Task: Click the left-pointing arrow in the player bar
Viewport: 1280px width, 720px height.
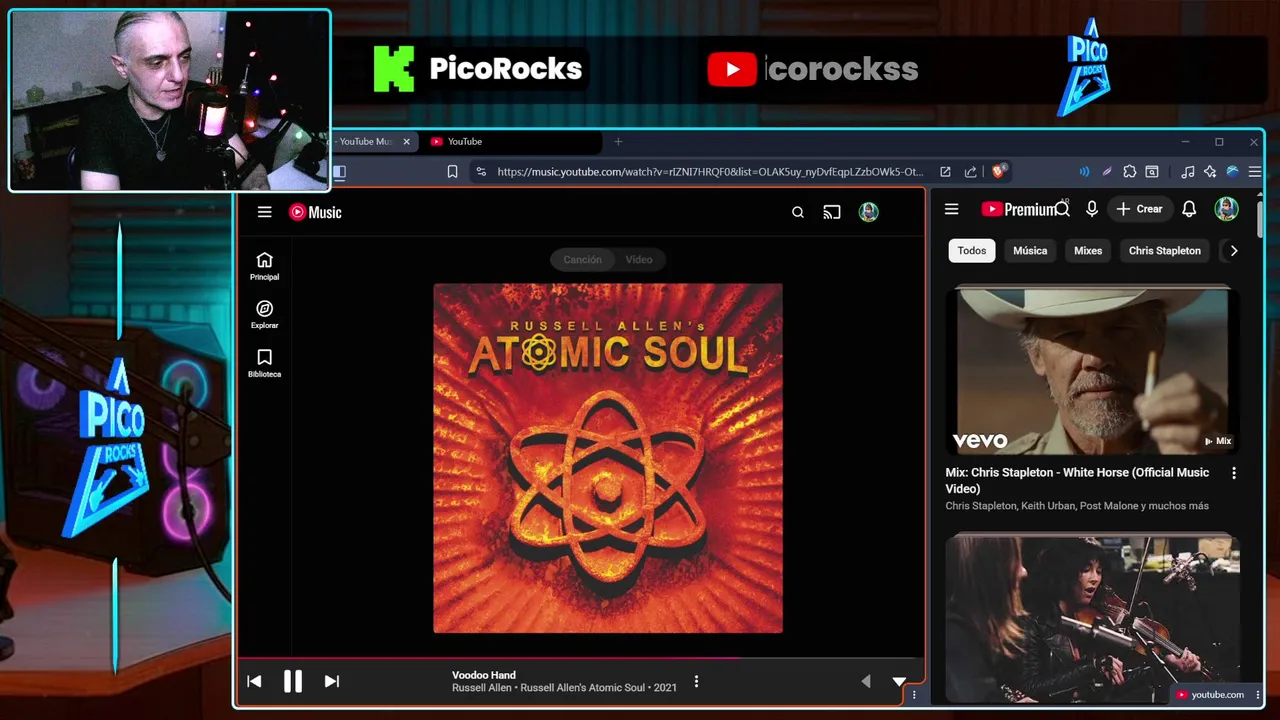Action: [x=866, y=681]
